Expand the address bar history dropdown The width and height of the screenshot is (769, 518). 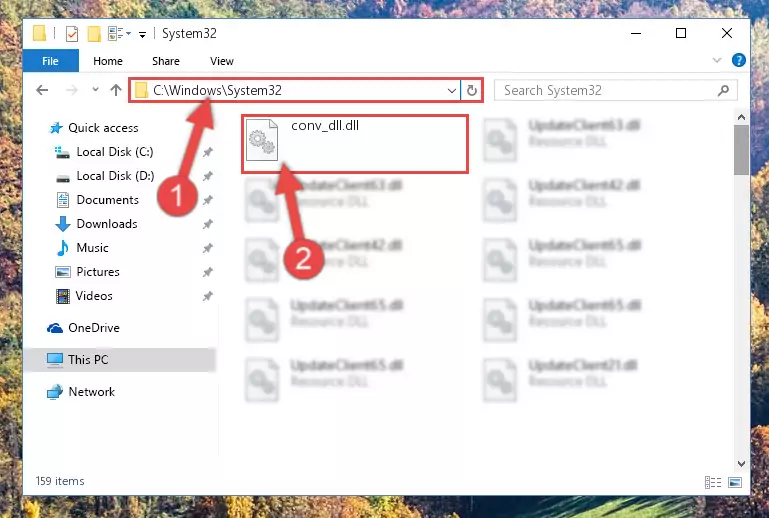pyautogui.click(x=452, y=91)
